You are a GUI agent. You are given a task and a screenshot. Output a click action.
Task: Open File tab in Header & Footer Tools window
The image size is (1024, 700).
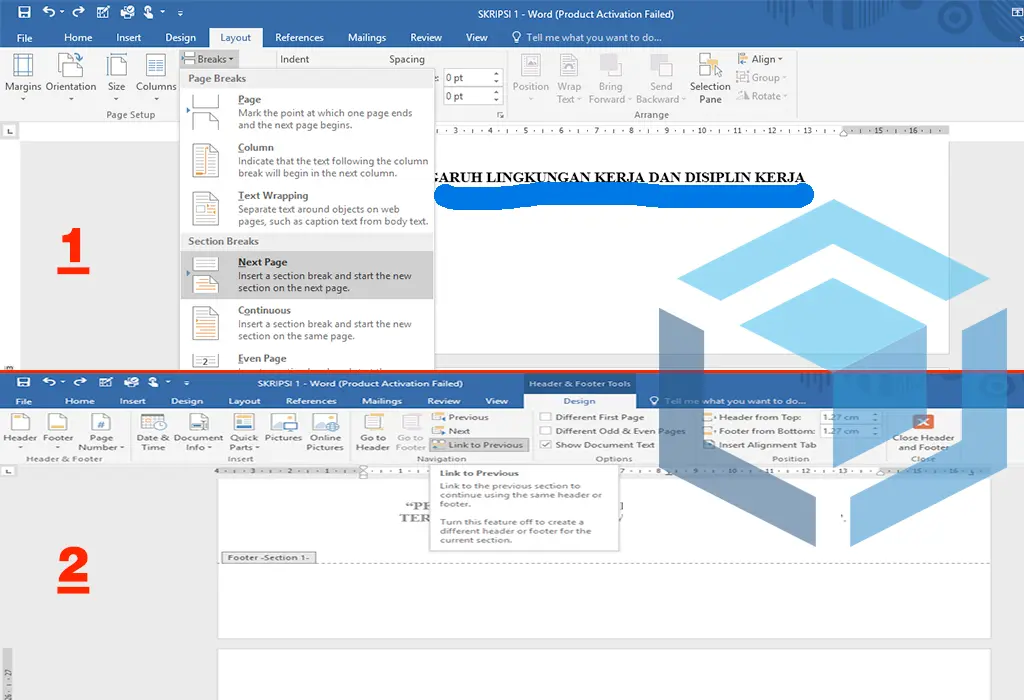click(24, 400)
